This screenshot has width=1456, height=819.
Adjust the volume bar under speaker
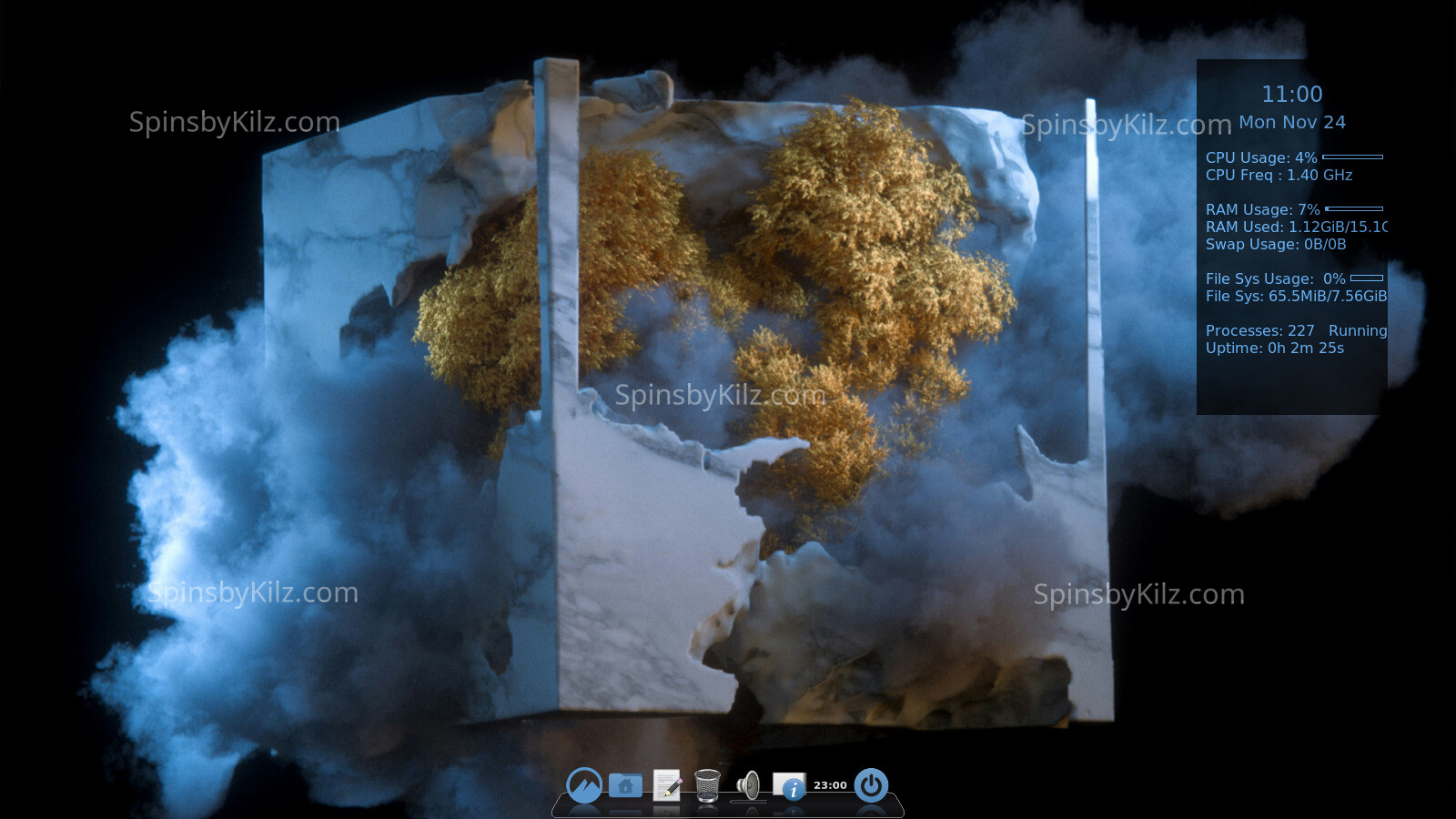748,802
